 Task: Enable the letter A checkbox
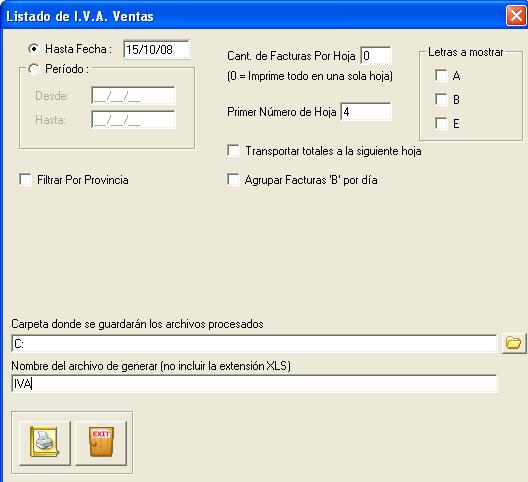click(441, 75)
